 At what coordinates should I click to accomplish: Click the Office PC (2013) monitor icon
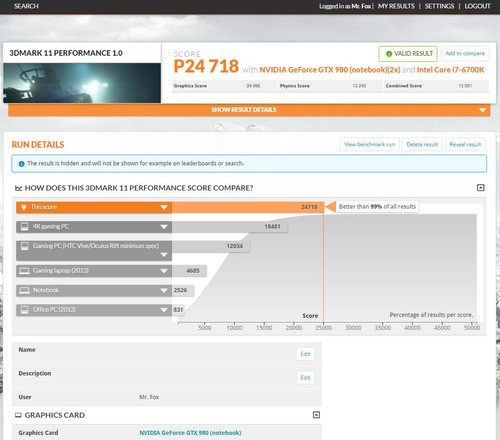pos(24,310)
